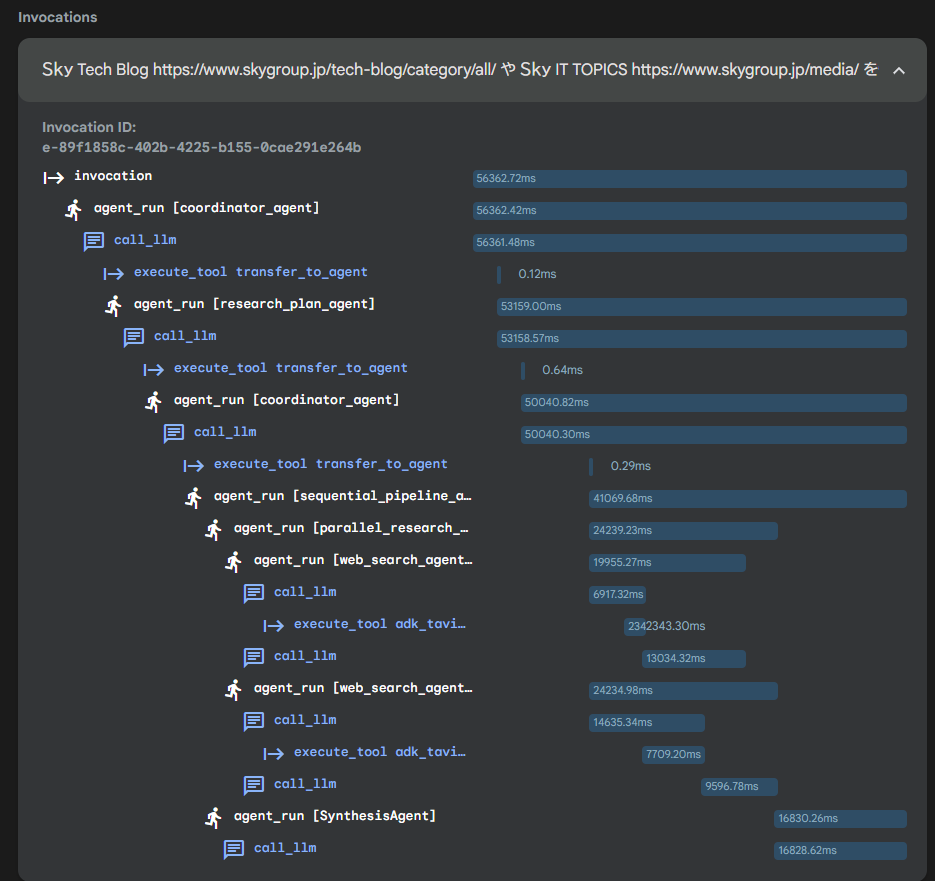The width and height of the screenshot is (935, 881).
Task: Click the Invocation ID value text
Action: click(201, 148)
